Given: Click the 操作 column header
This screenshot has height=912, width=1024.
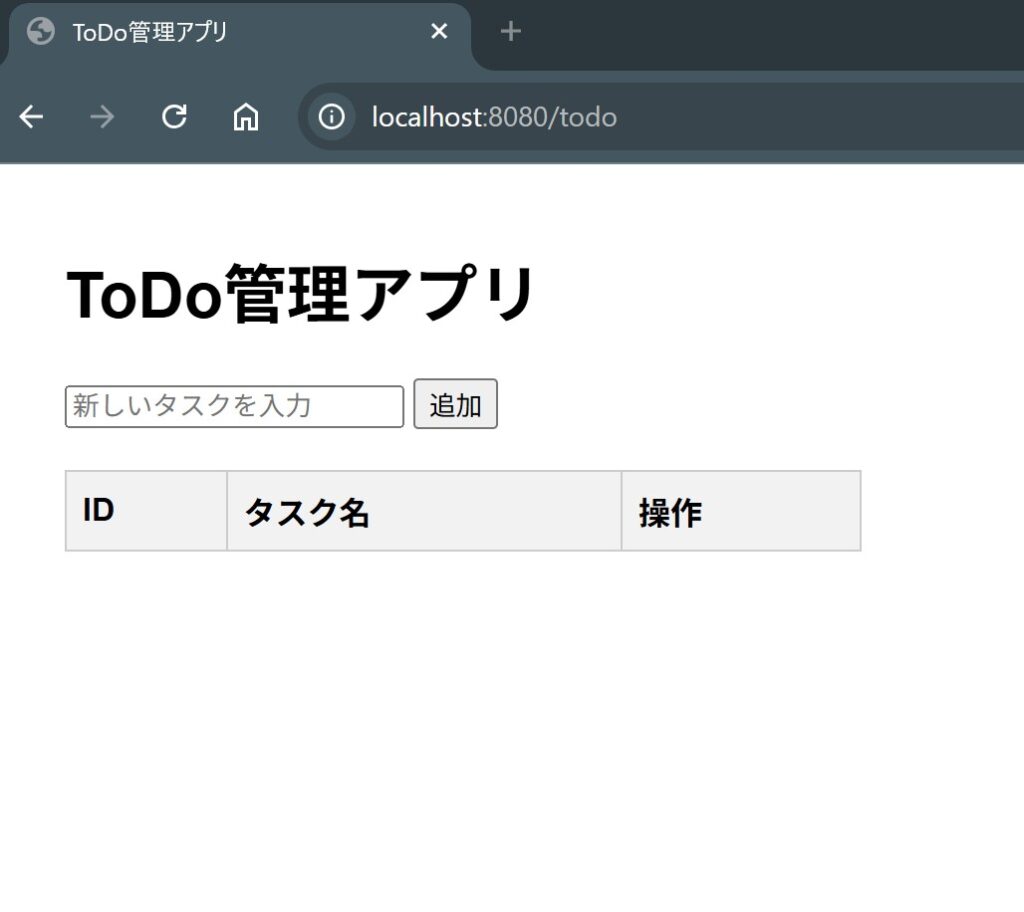Looking at the screenshot, I should (x=741, y=511).
